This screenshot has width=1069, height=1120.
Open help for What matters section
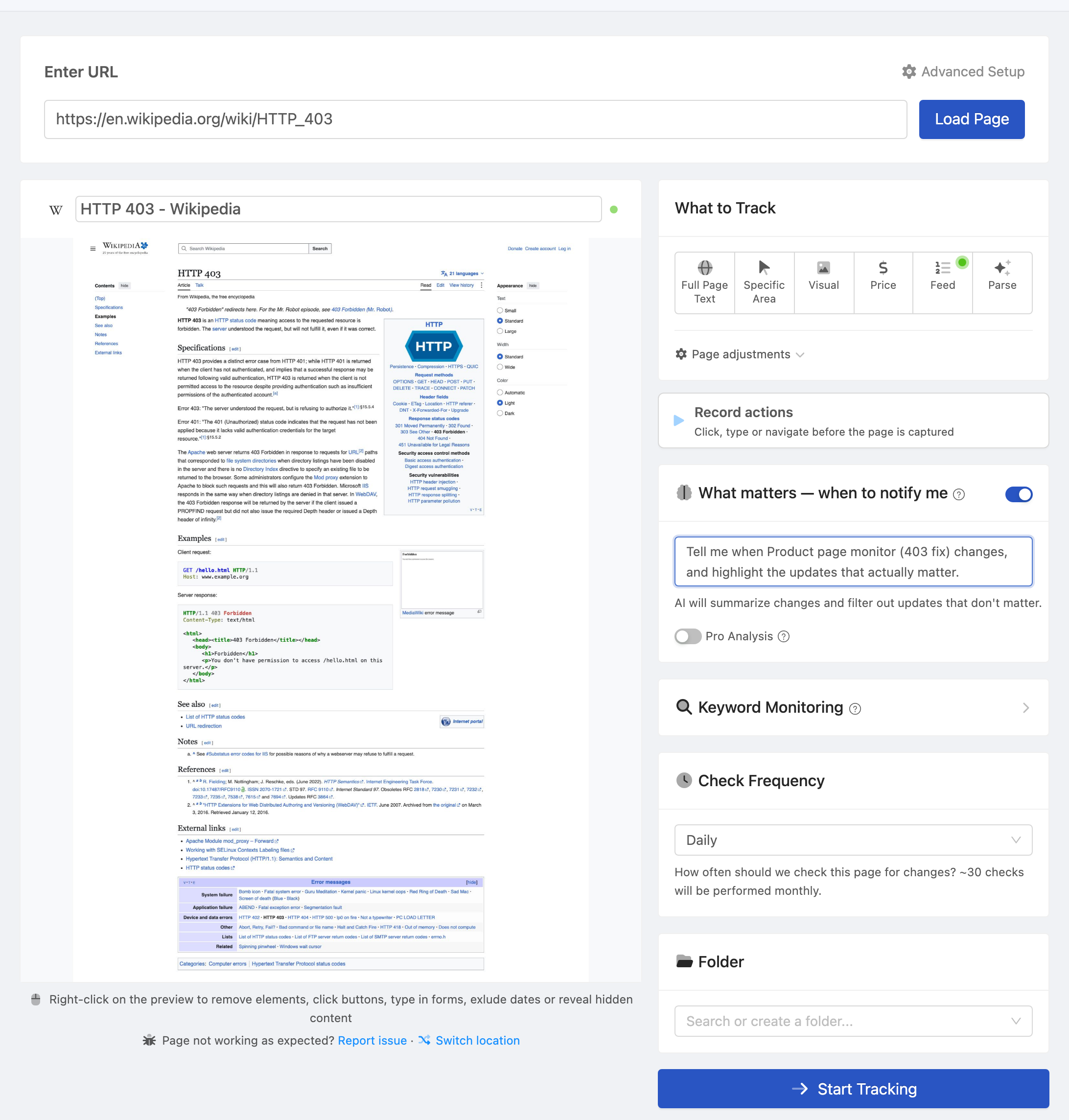coord(959,495)
